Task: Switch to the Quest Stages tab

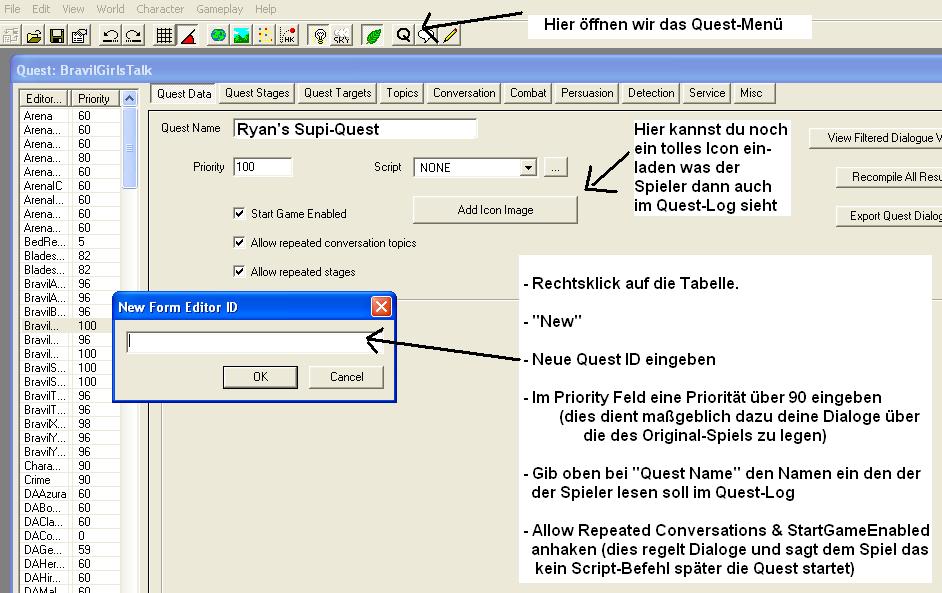Action: pos(257,93)
